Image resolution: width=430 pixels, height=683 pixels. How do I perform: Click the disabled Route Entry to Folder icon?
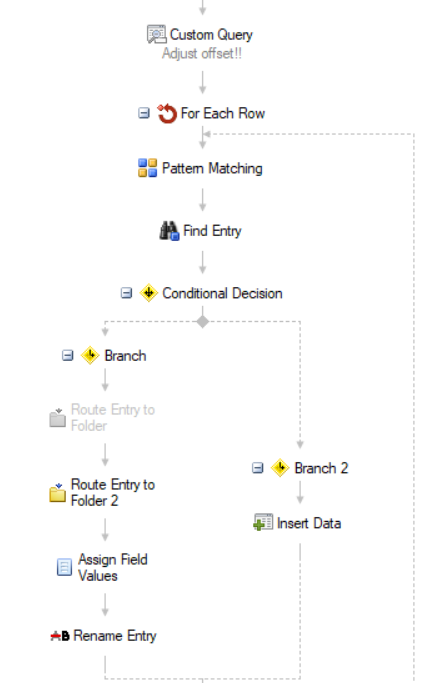click(58, 418)
